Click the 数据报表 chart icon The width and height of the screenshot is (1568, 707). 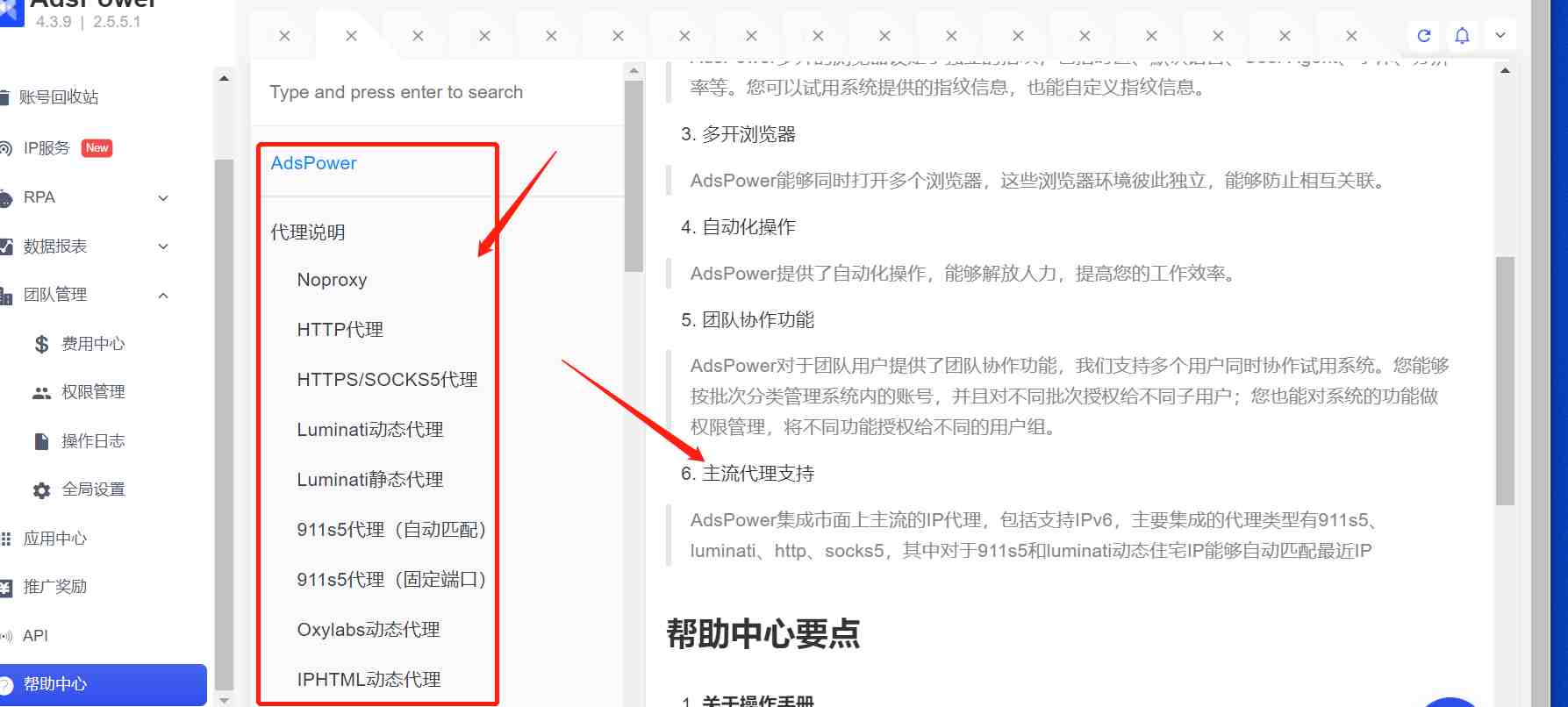tap(5, 246)
